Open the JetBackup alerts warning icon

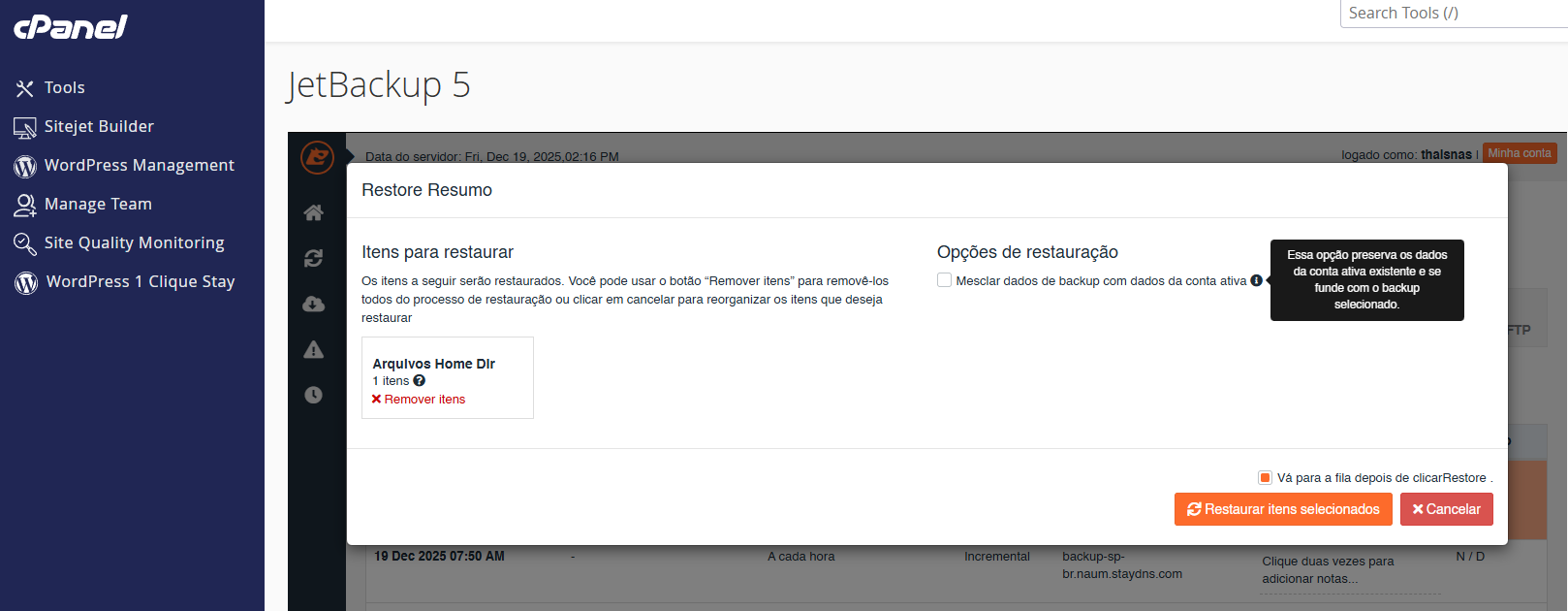point(313,349)
